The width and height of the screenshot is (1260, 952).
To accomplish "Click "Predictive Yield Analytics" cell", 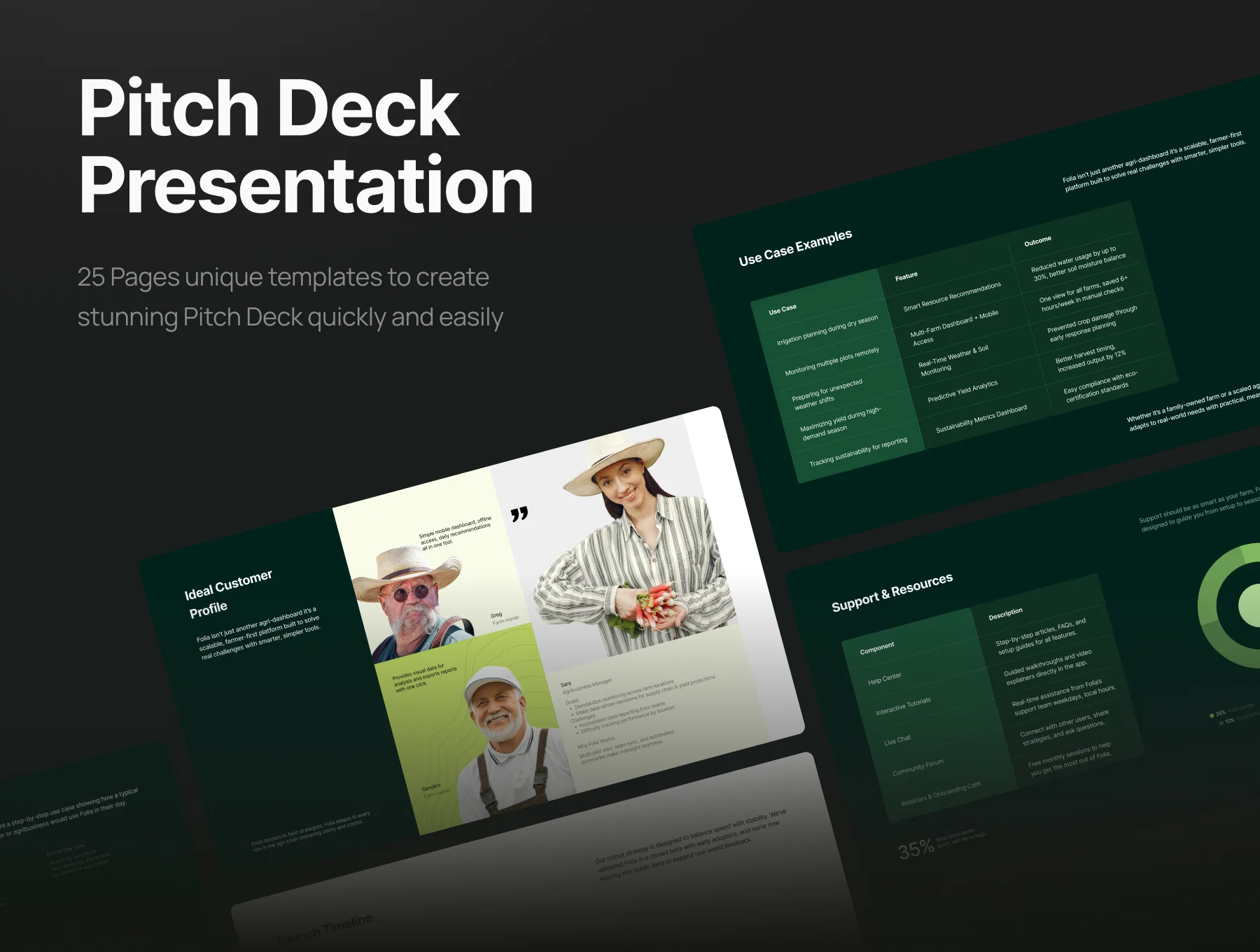I will pos(962,391).
